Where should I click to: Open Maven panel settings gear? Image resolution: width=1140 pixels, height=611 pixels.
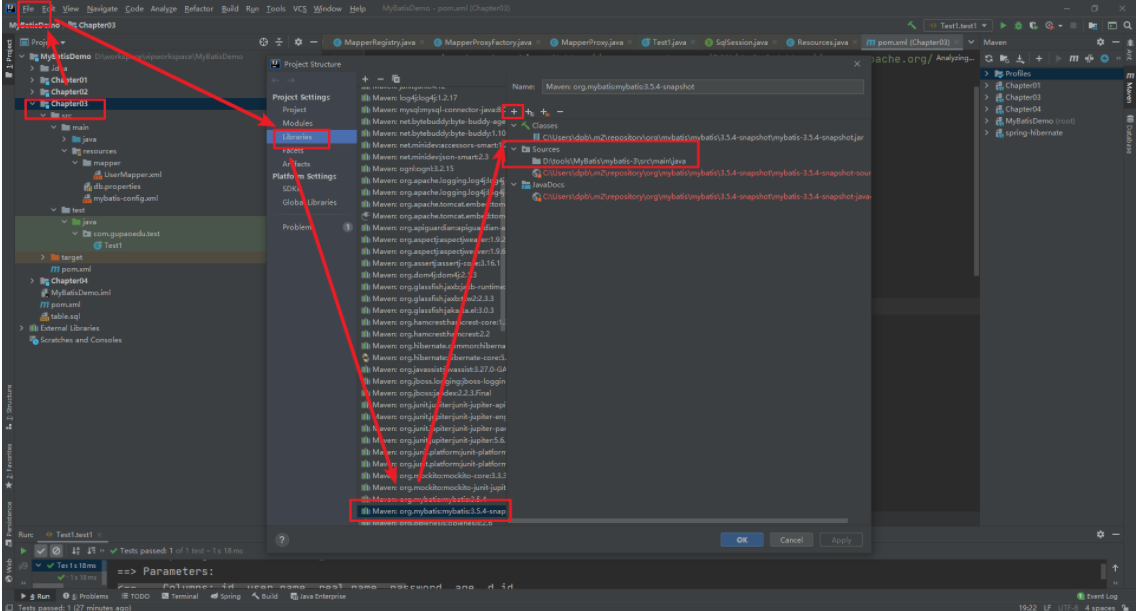[x=1101, y=42]
